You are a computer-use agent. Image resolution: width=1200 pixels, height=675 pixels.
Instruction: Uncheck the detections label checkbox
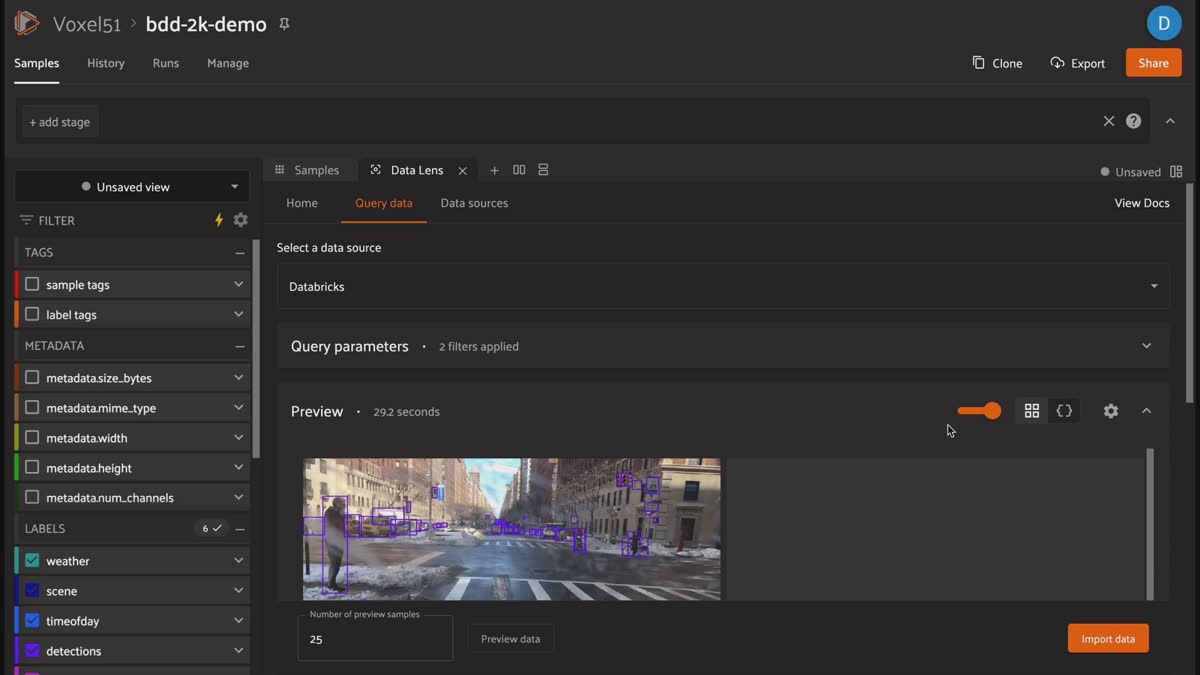point(32,650)
